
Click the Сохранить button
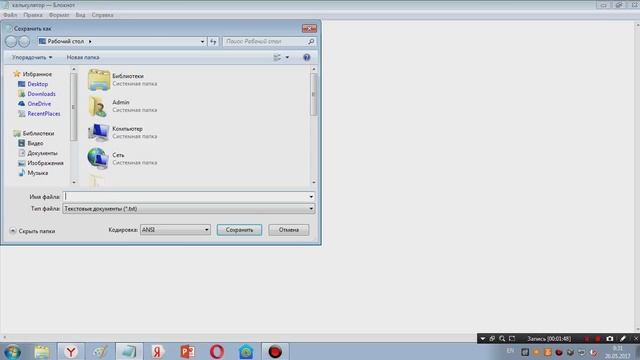coord(239,230)
